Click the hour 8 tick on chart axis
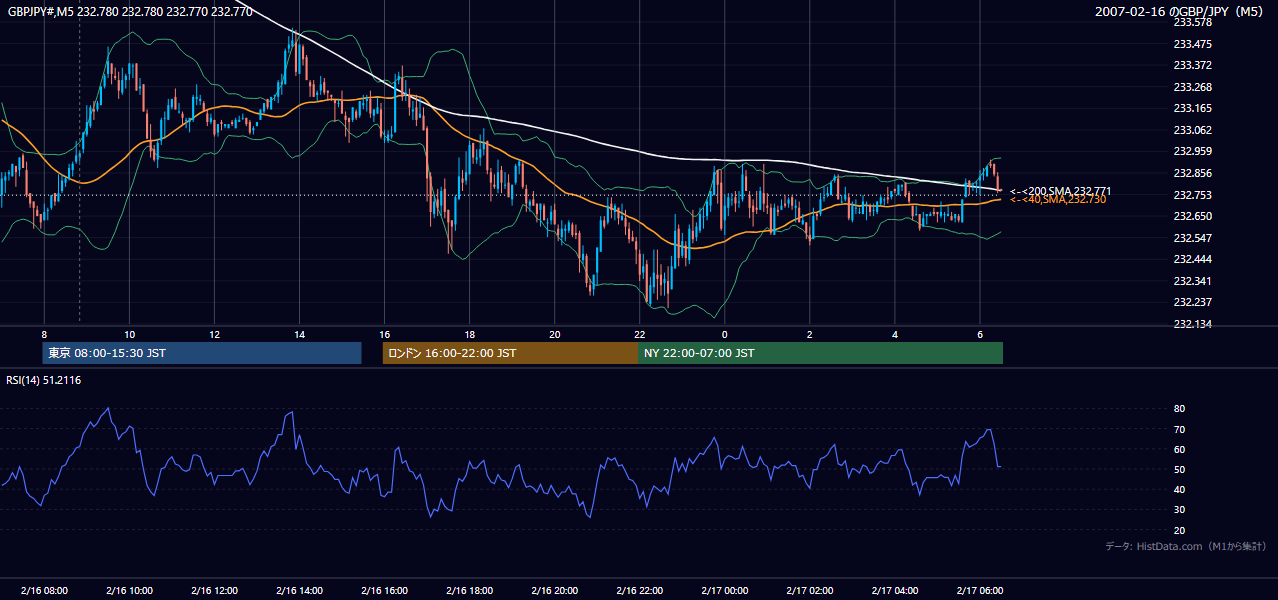This screenshot has width=1278, height=600. point(44,334)
